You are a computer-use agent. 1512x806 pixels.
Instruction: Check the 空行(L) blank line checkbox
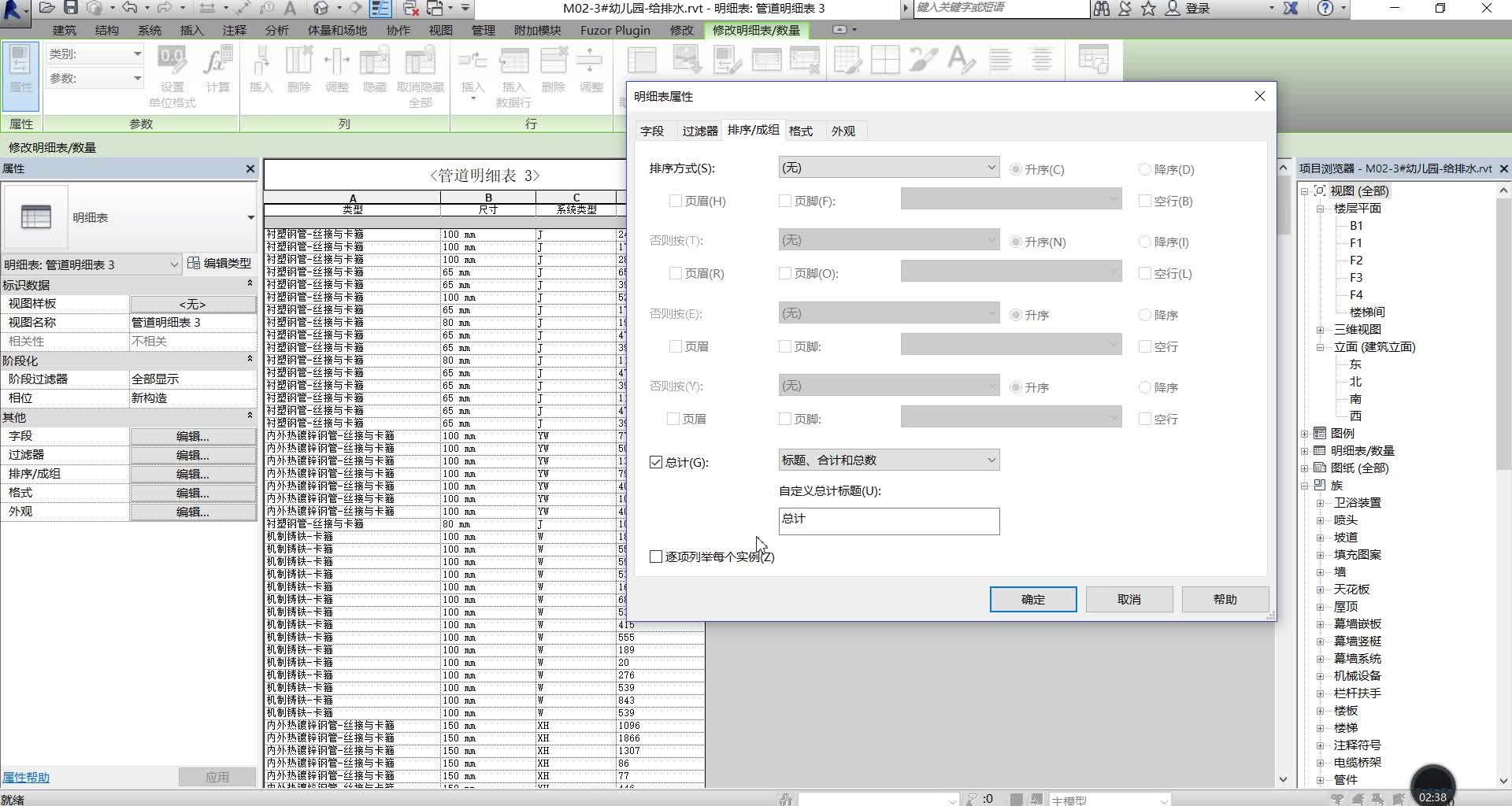[x=1145, y=273]
